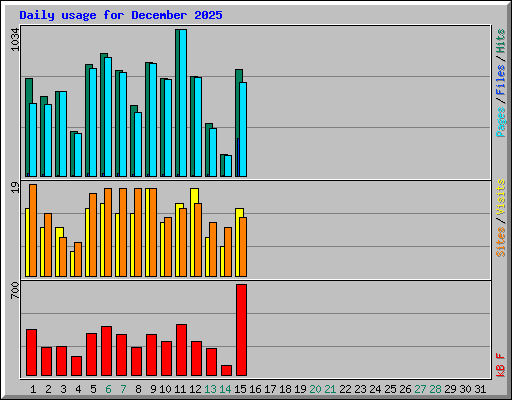
Task: Select the yellow visits bar for day 9
Action: 148,232
